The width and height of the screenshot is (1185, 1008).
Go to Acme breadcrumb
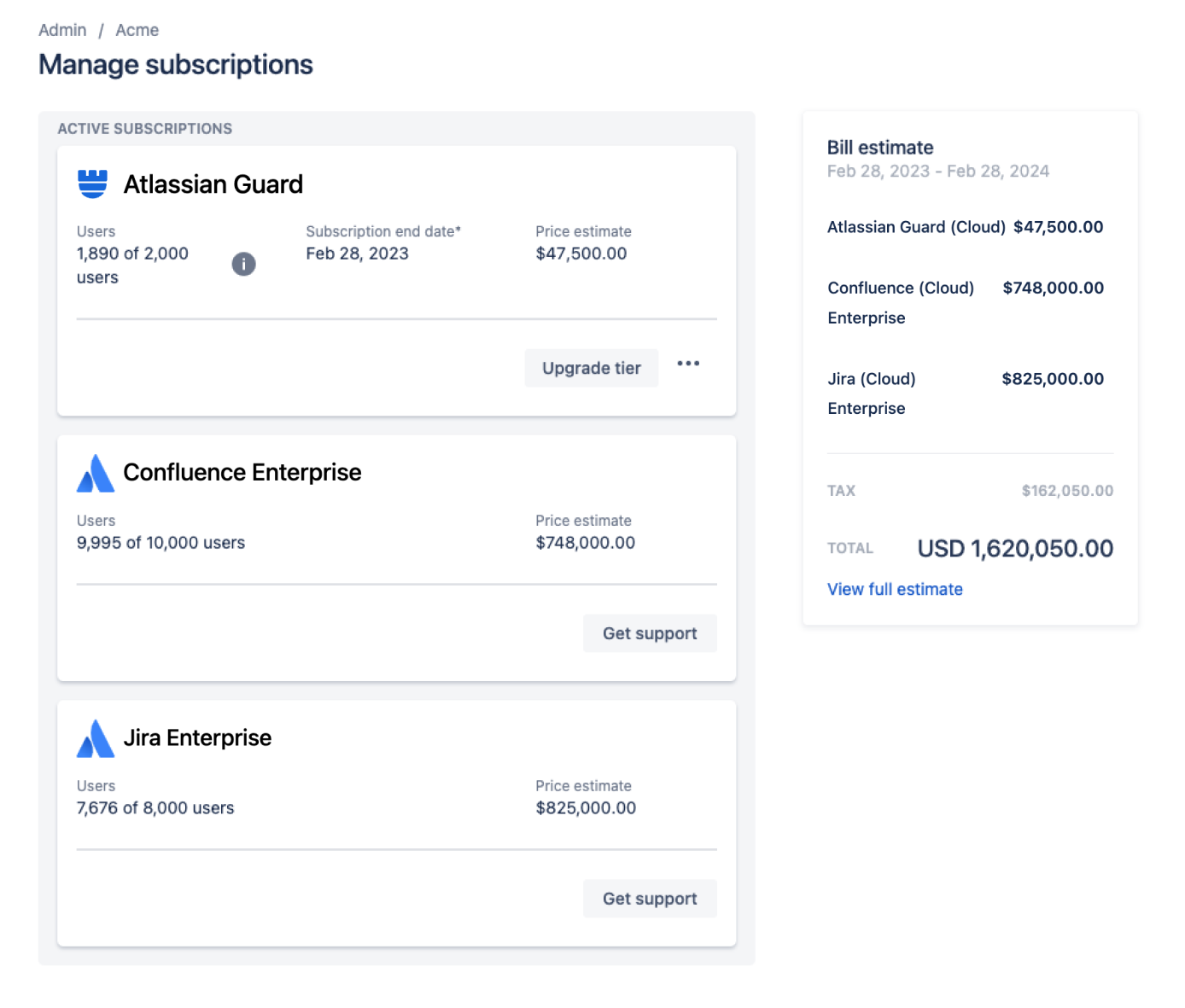137,30
